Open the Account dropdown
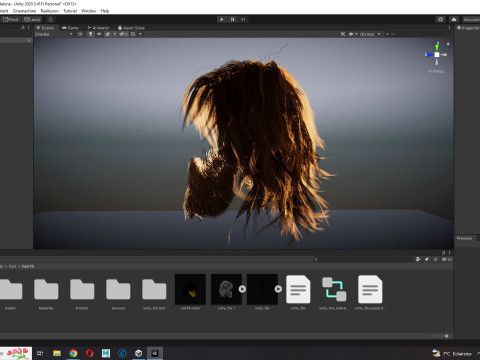The width and height of the screenshot is (480, 360). click(x=471, y=19)
